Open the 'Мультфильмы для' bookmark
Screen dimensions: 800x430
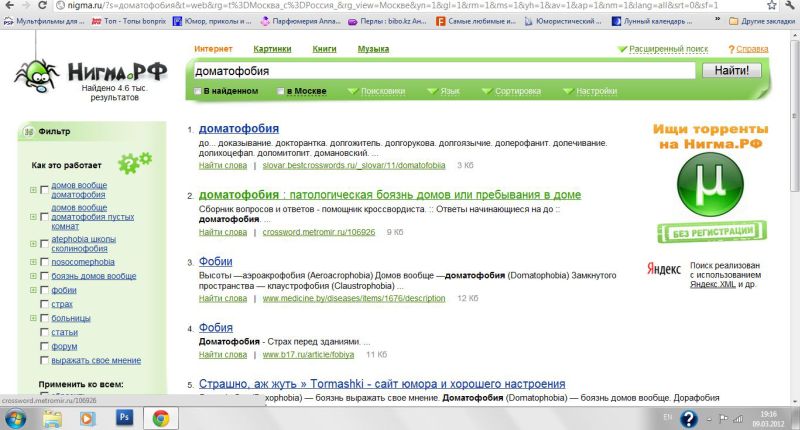click(x=44, y=21)
